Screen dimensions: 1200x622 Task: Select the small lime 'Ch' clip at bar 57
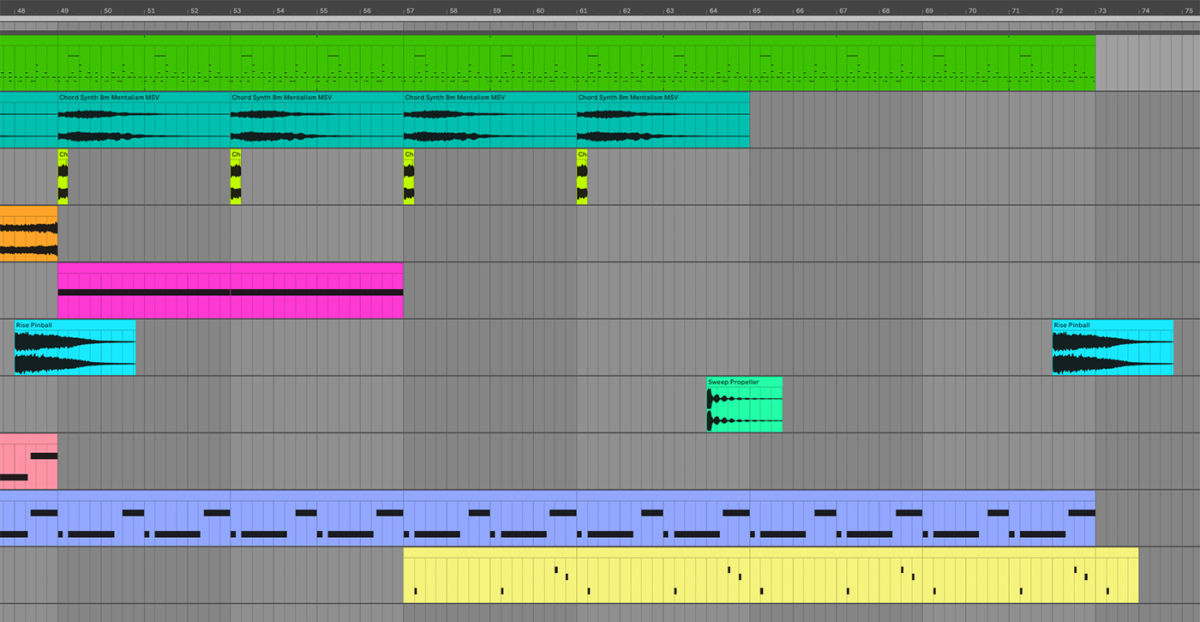coord(409,177)
